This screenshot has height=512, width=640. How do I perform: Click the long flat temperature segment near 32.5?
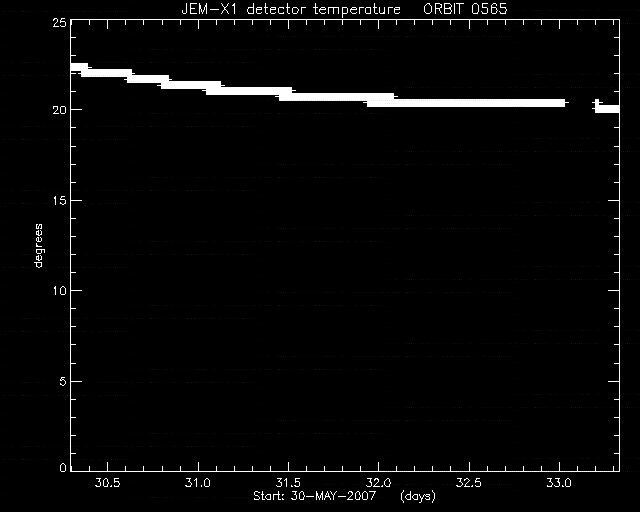(x=466, y=103)
